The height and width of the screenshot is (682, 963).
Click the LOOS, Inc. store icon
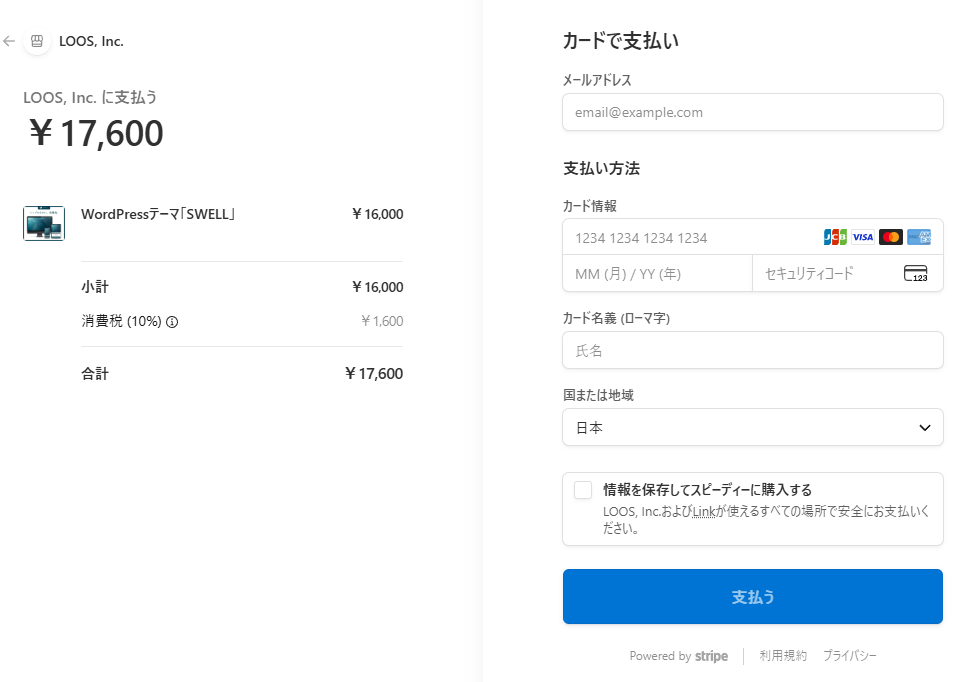tap(37, 41)
